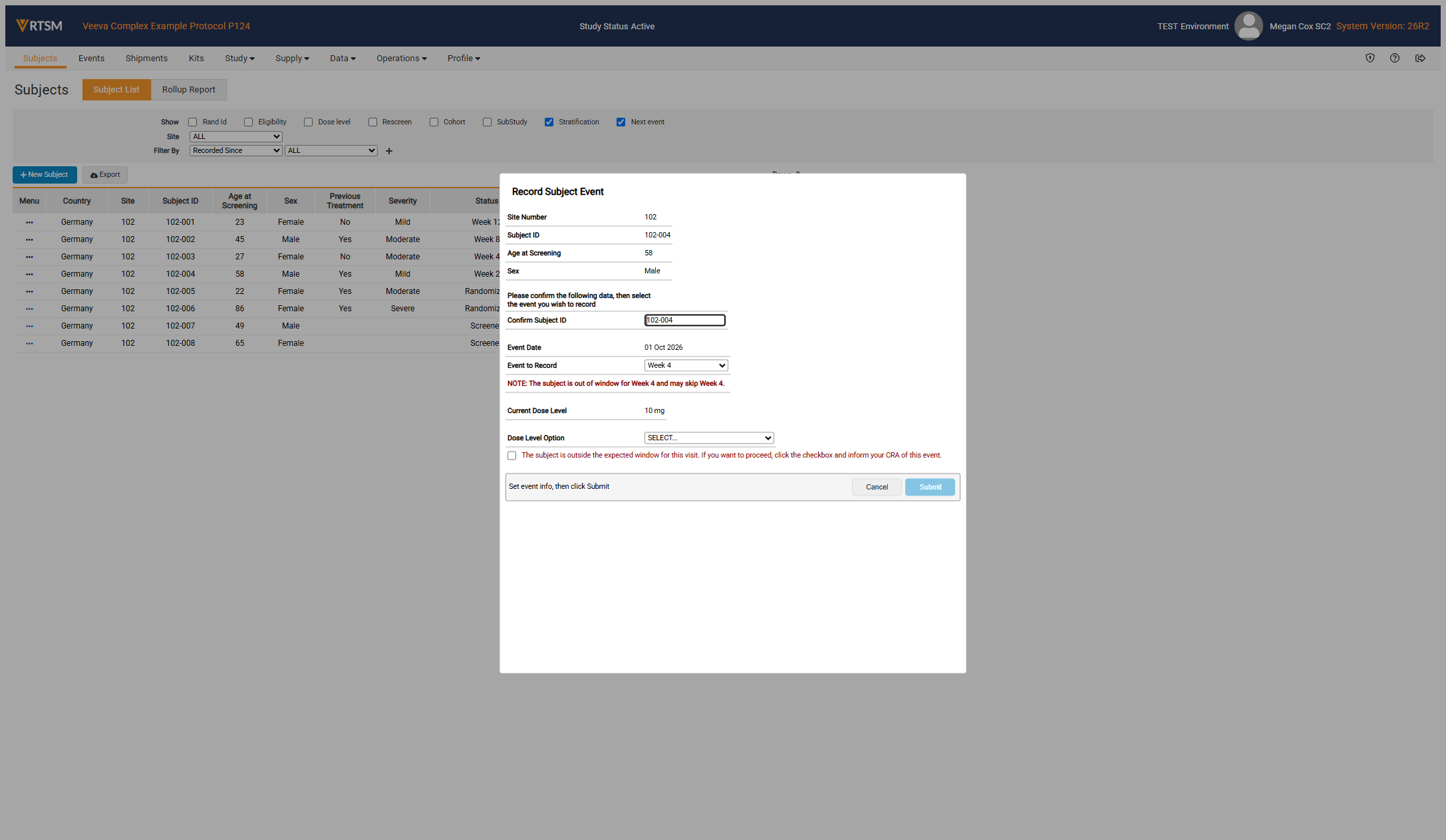Screen dimensions: 1446x840
Task: Click the Veeva RTSM logo
Action: tap(39, 26)
